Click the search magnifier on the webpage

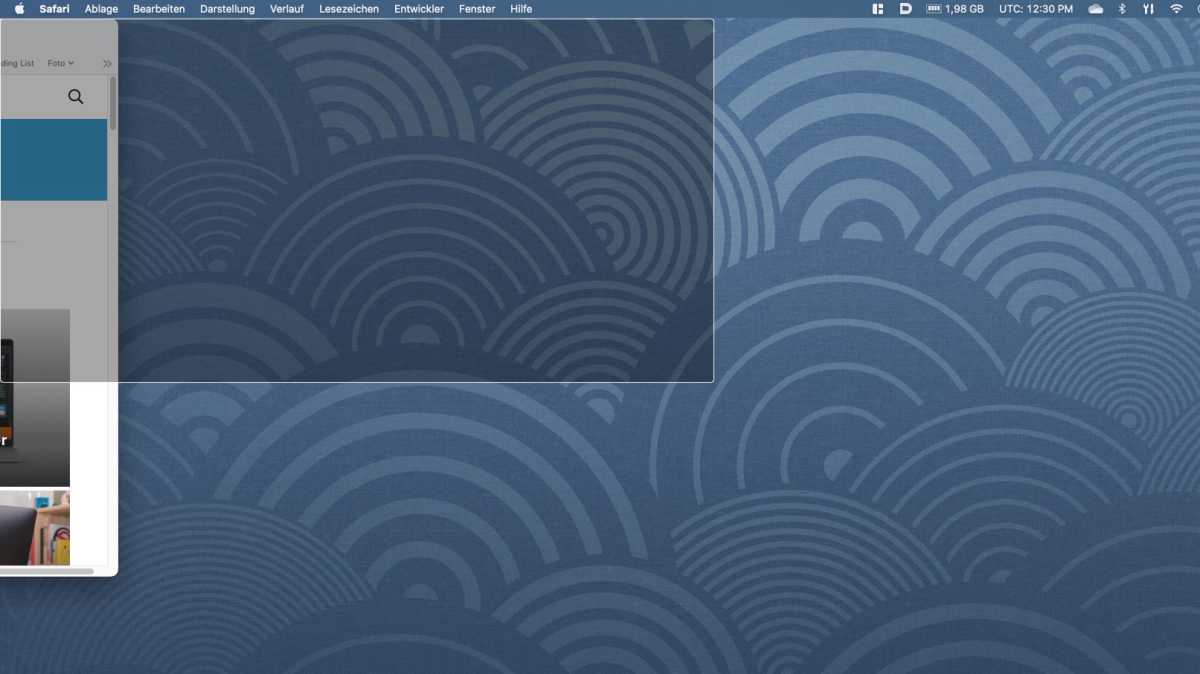[x=76, y=97]
